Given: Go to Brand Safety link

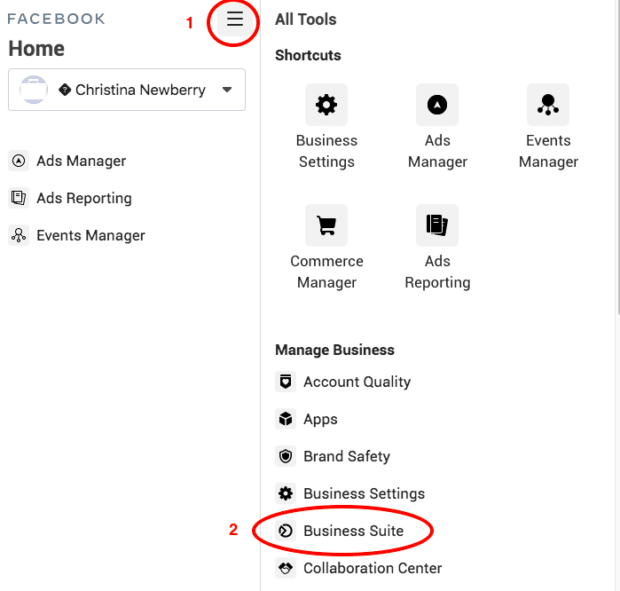Looking at the screenshot, I should click(x=346, y=456).
